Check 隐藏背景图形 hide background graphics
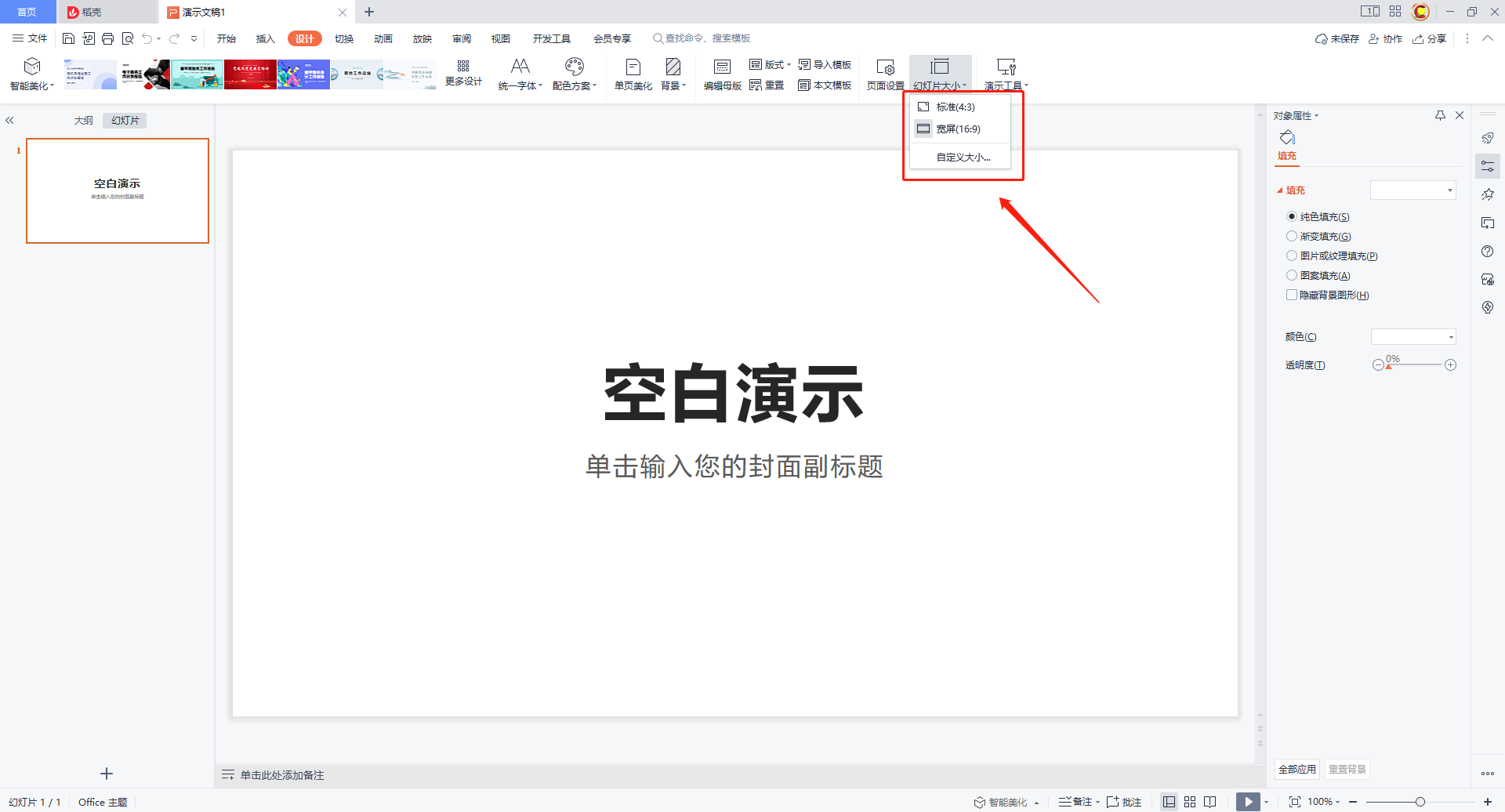 [1292, 295]
